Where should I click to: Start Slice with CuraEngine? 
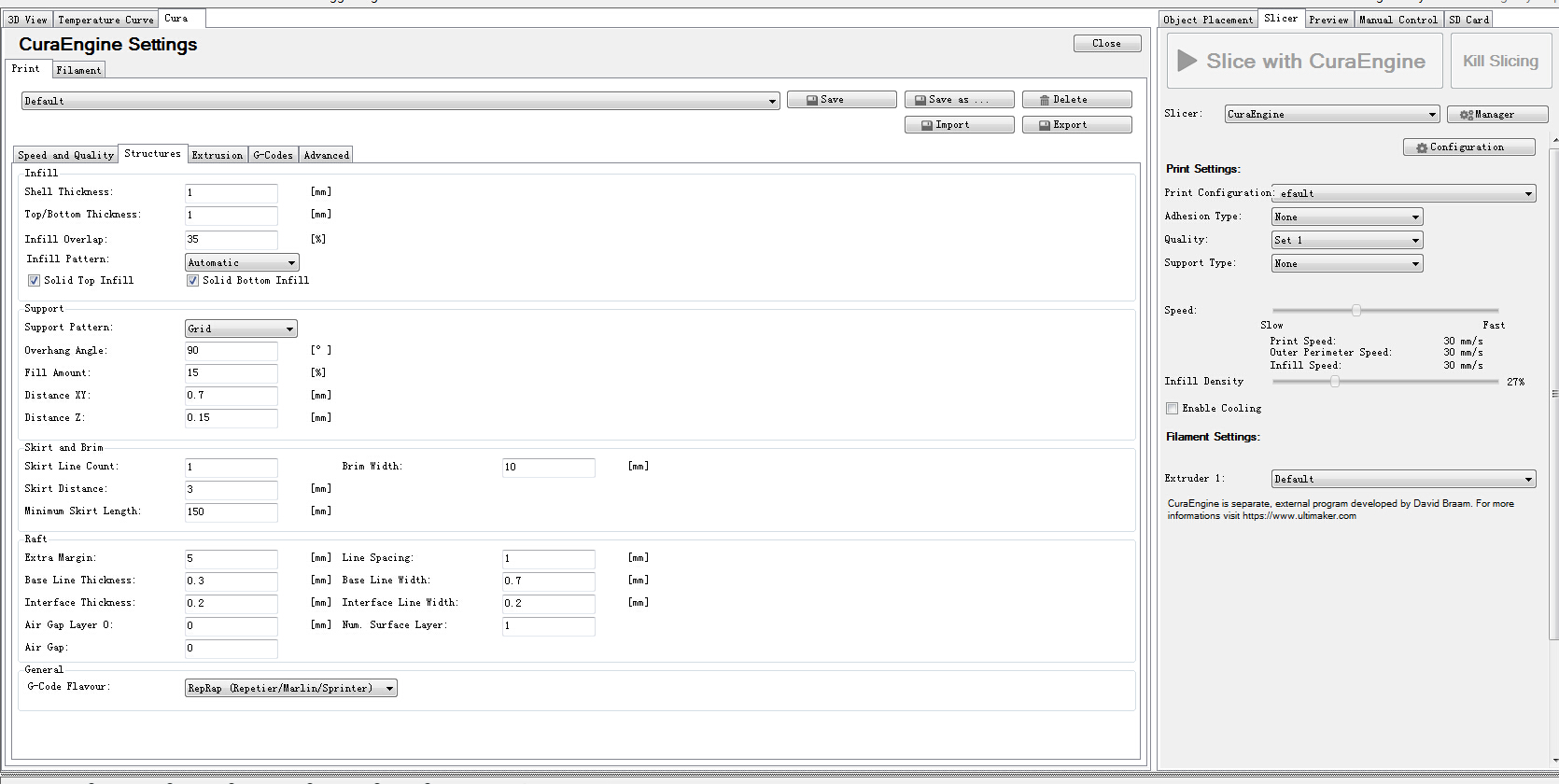(x=1304, y=62)
